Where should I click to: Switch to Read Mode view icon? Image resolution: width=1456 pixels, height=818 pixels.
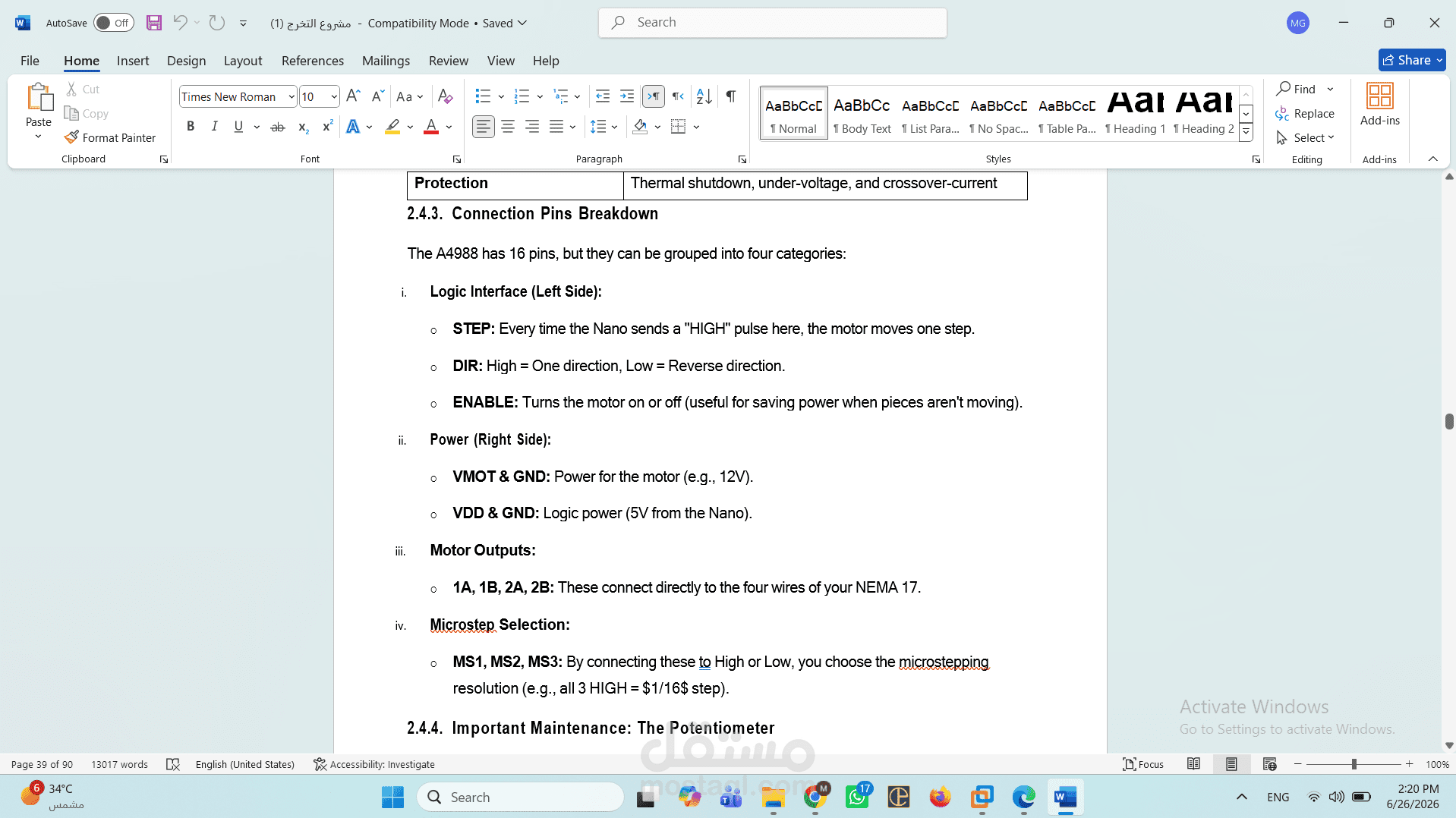point(1193,764)
